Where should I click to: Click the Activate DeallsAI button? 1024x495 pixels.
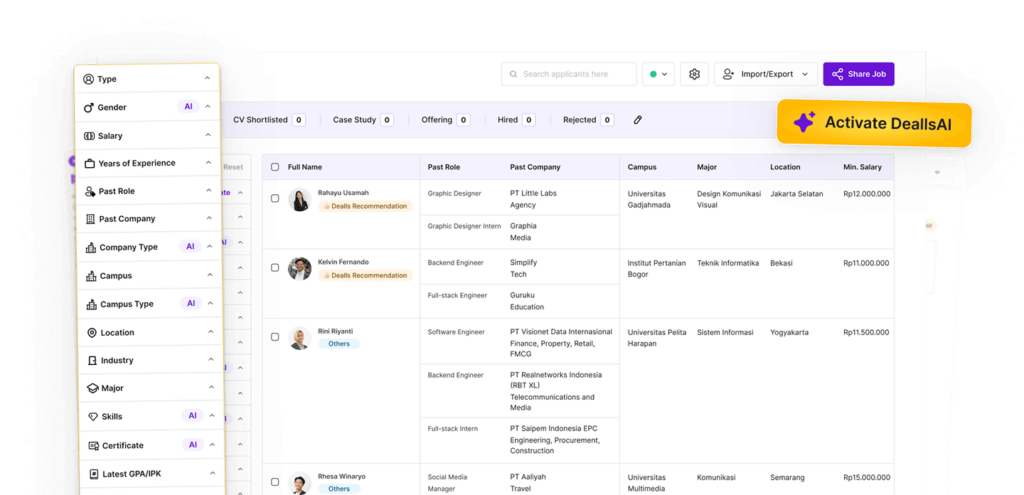pyautogui.click(x=875, y=123)
